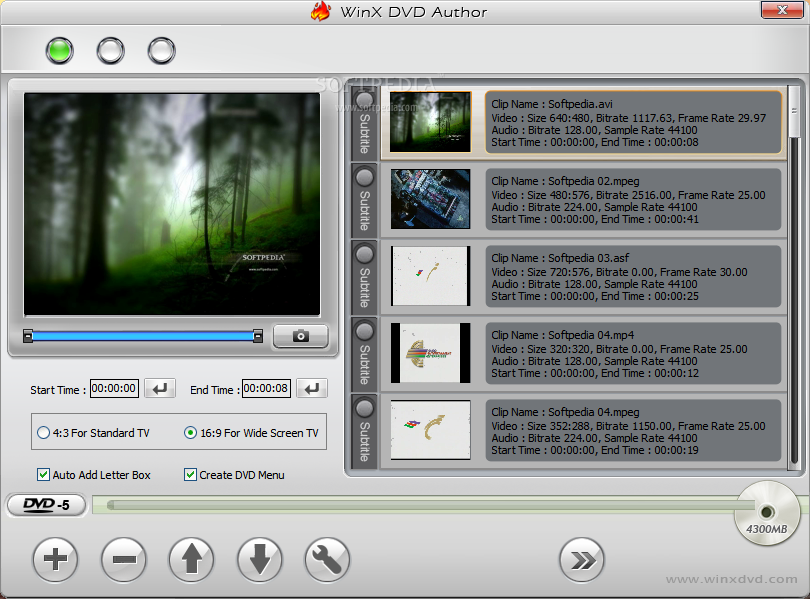Click Subtitle button for Softpedia 04.mp4
The image size is (810, 599).
pos(364,354)
